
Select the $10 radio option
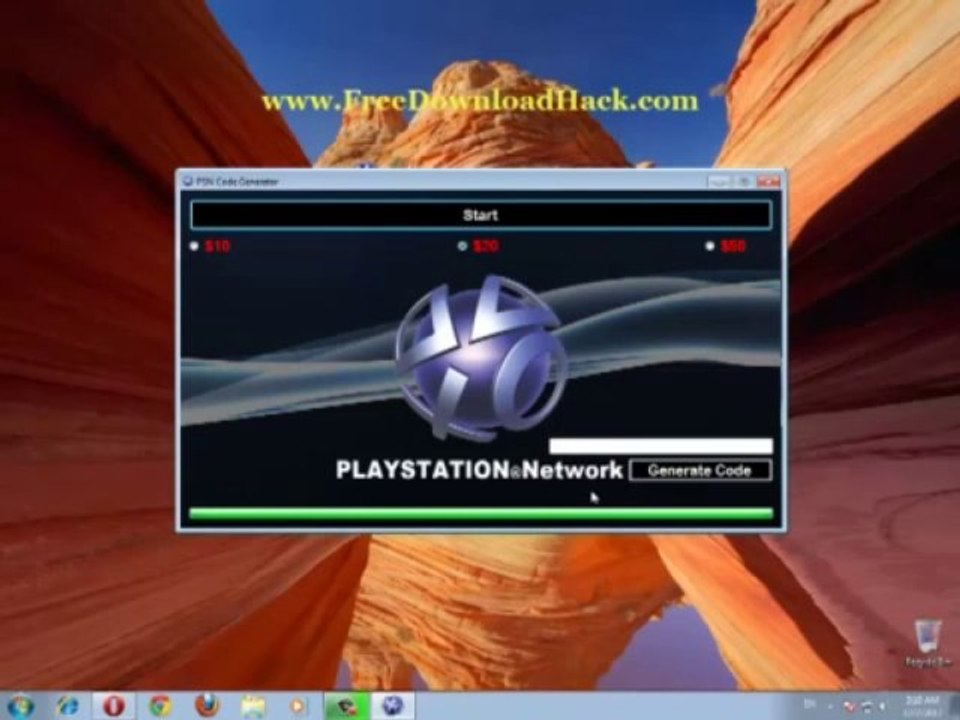click(195, 246)
